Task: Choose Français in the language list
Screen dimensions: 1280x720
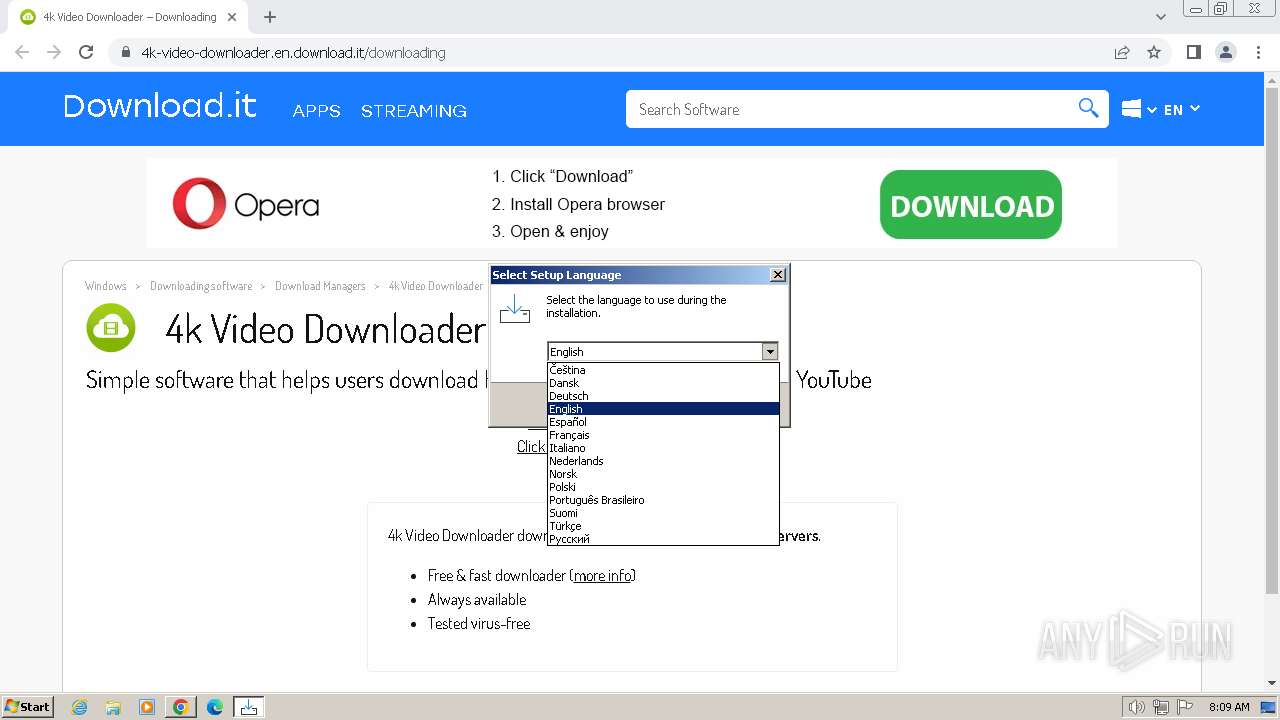Action: 663,435
